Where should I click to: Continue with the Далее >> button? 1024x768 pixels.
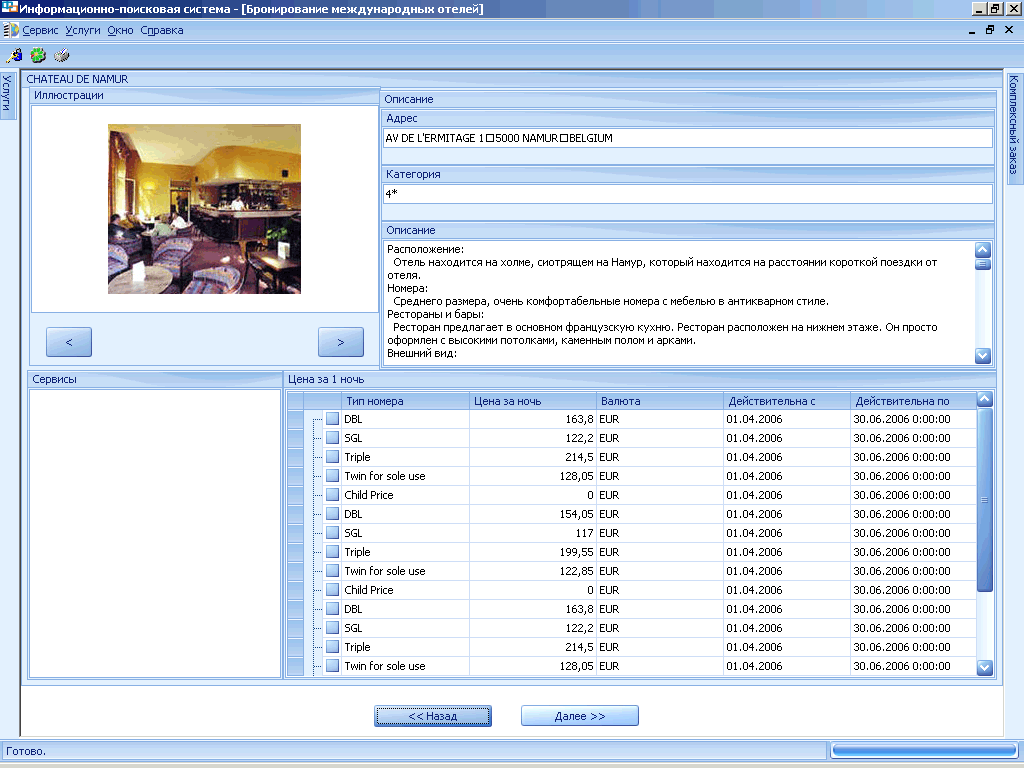coord(580,716)
